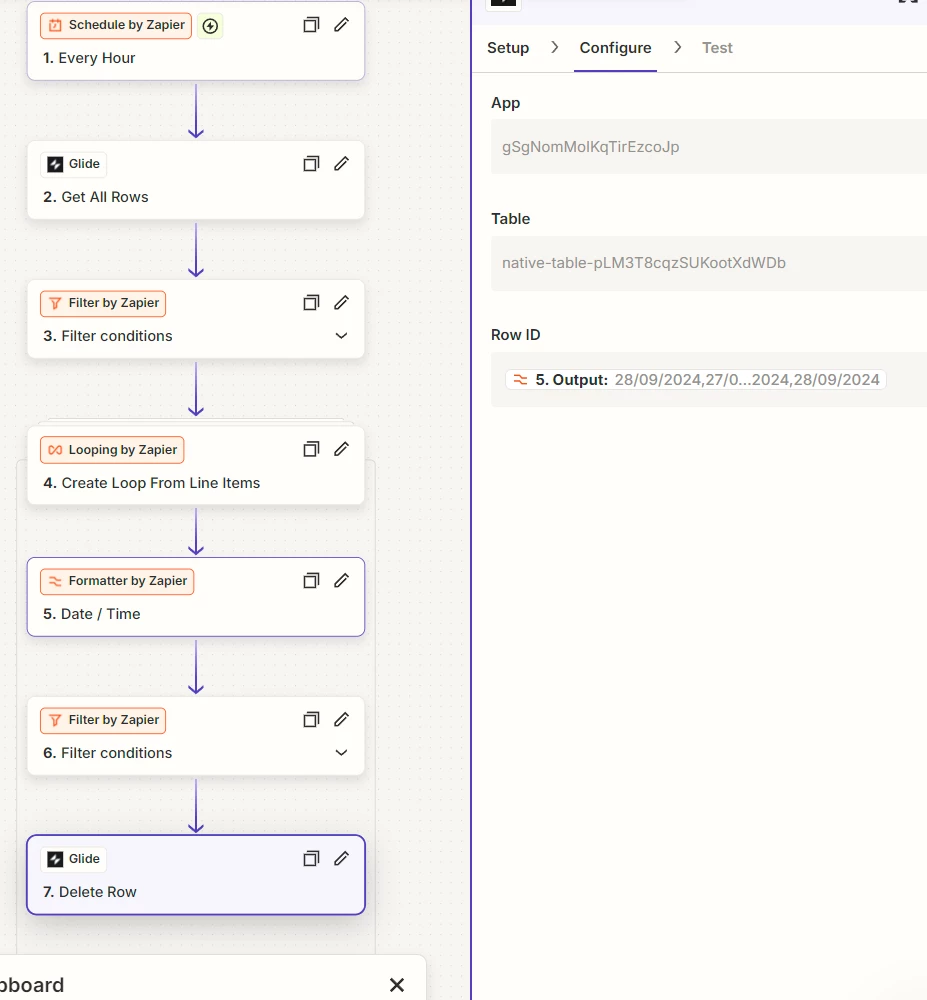Select the 7. Delete Row step
The width and height of the screenshot is (927, 1000).
coord(196,875)
